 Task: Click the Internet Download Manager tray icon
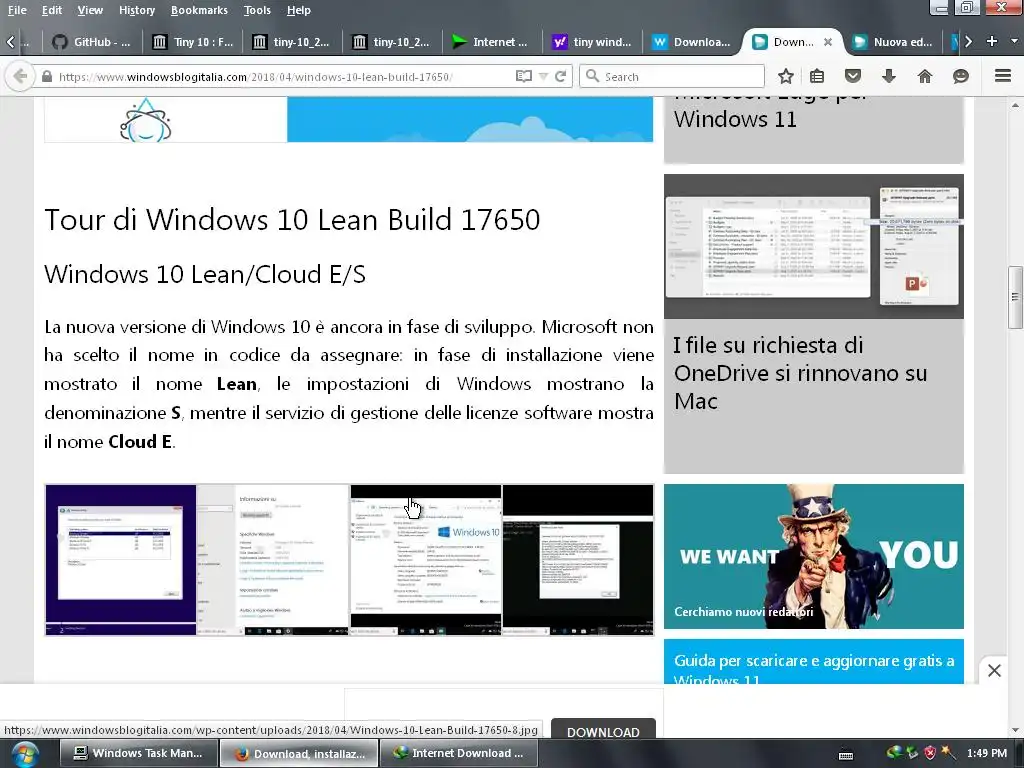[x=894, y=753]
